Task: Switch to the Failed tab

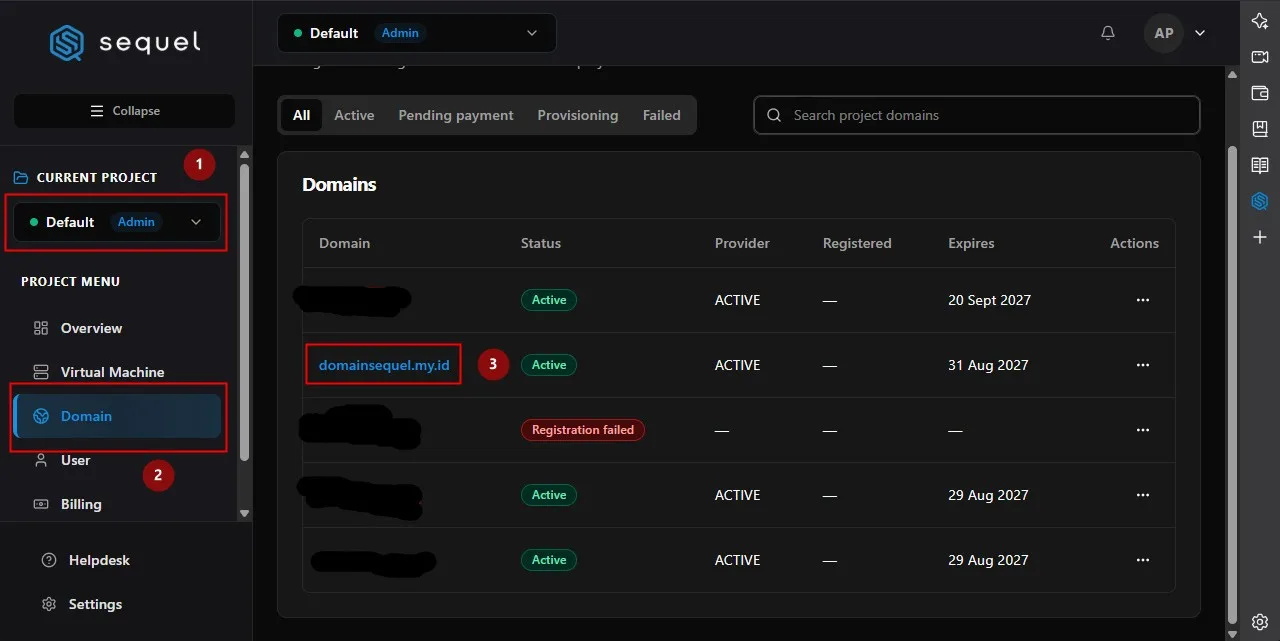Action: (661, 115)
